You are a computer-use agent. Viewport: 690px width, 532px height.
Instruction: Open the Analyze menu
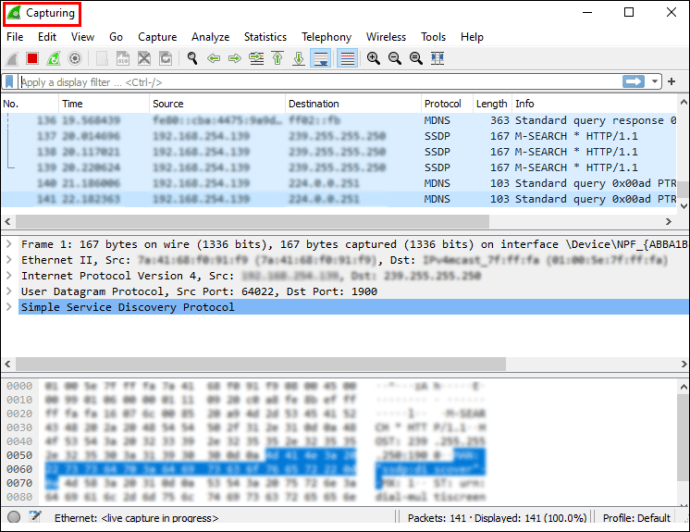[210, 37]
